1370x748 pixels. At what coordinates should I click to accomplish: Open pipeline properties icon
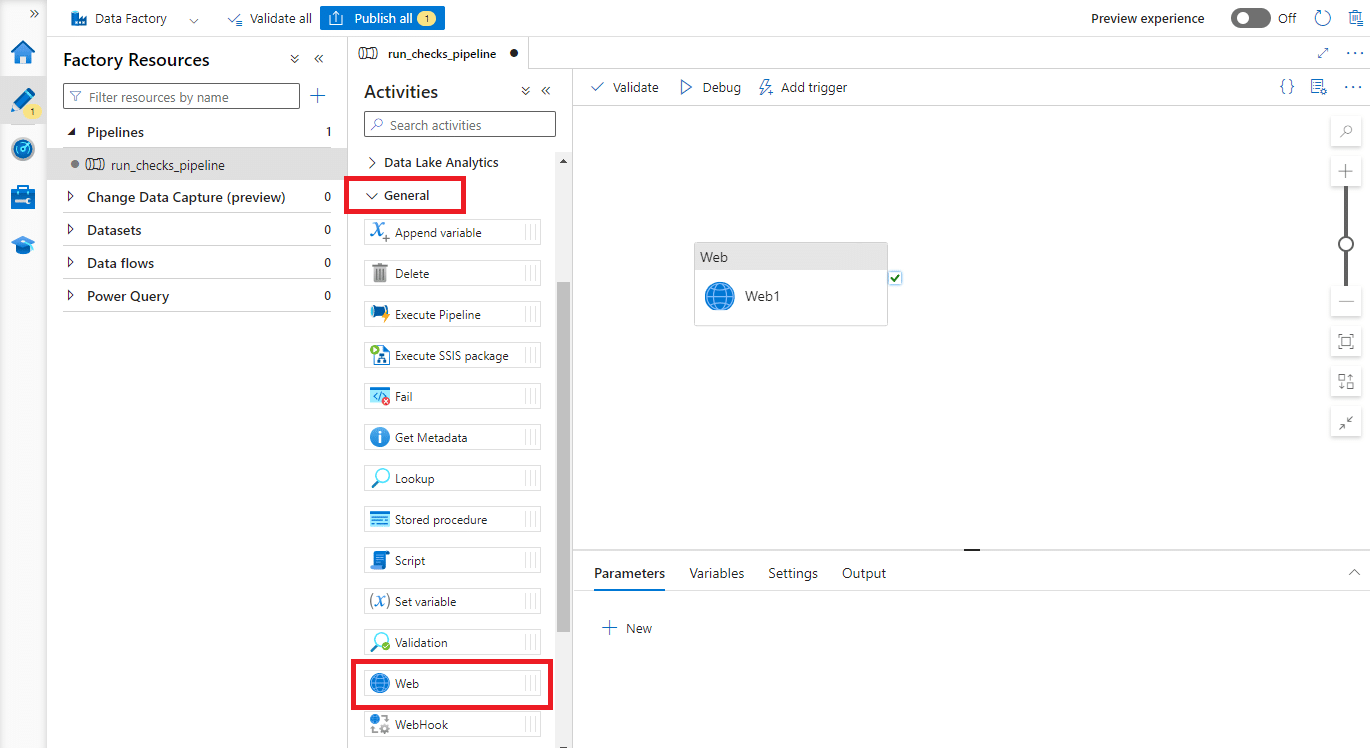tap(1319, 87)
